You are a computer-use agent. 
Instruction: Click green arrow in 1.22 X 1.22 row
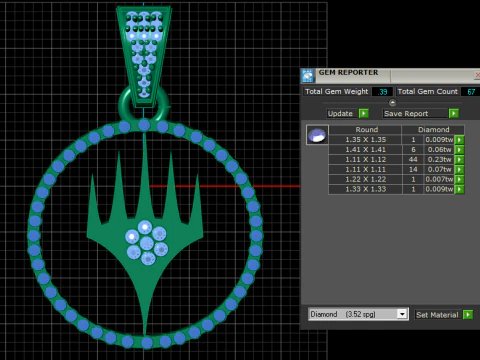459,179
